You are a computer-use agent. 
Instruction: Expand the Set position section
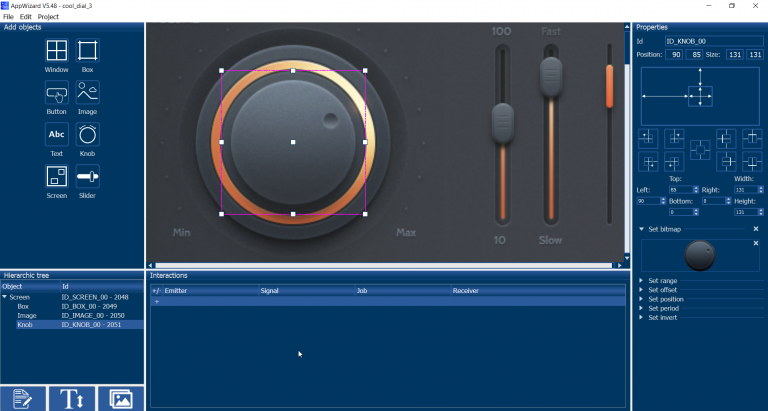pos(641,299)
